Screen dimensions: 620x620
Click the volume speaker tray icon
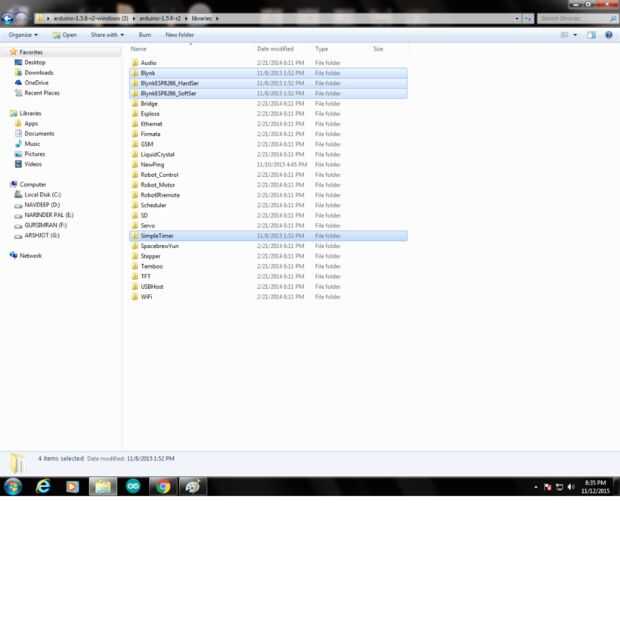point(571,487)
